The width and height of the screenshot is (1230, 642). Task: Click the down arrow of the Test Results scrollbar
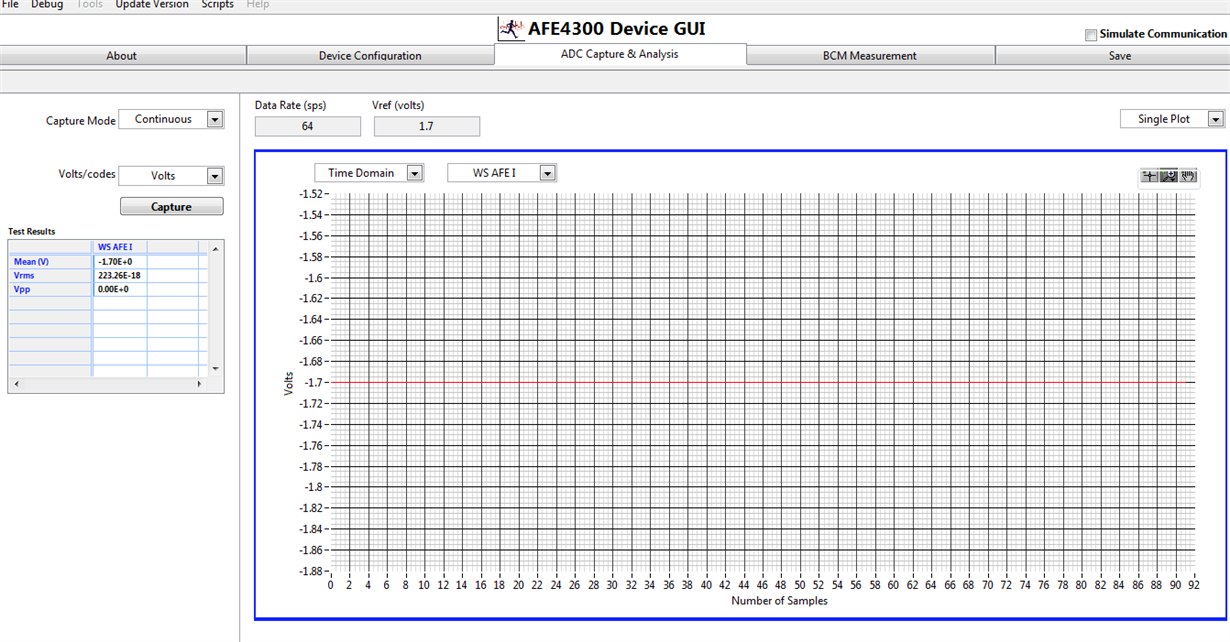(x=216, y=370)
